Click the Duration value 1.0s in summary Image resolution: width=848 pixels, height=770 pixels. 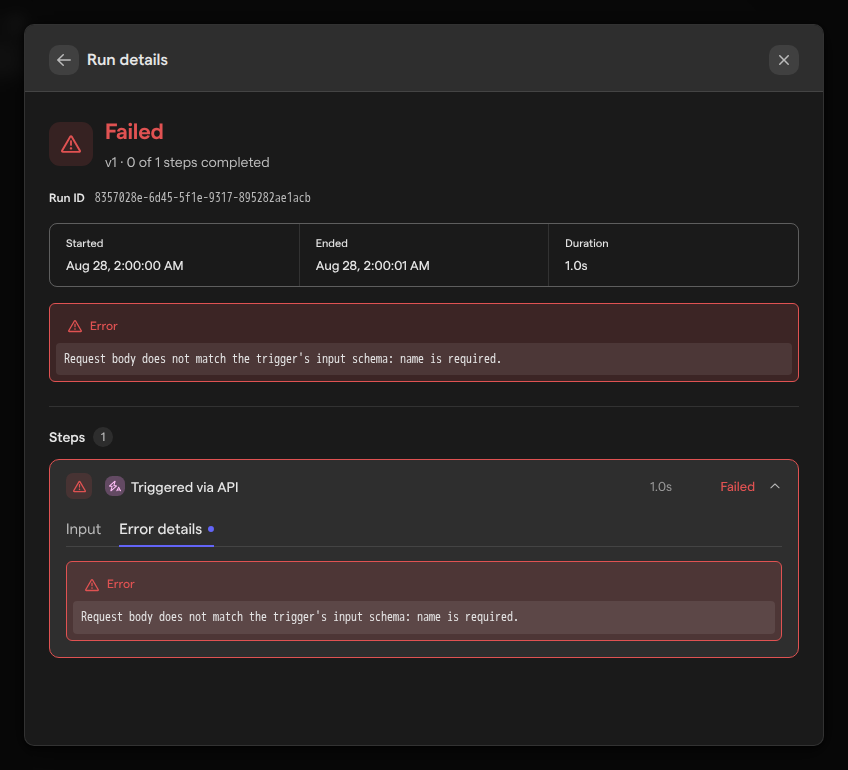click(576, 266)
